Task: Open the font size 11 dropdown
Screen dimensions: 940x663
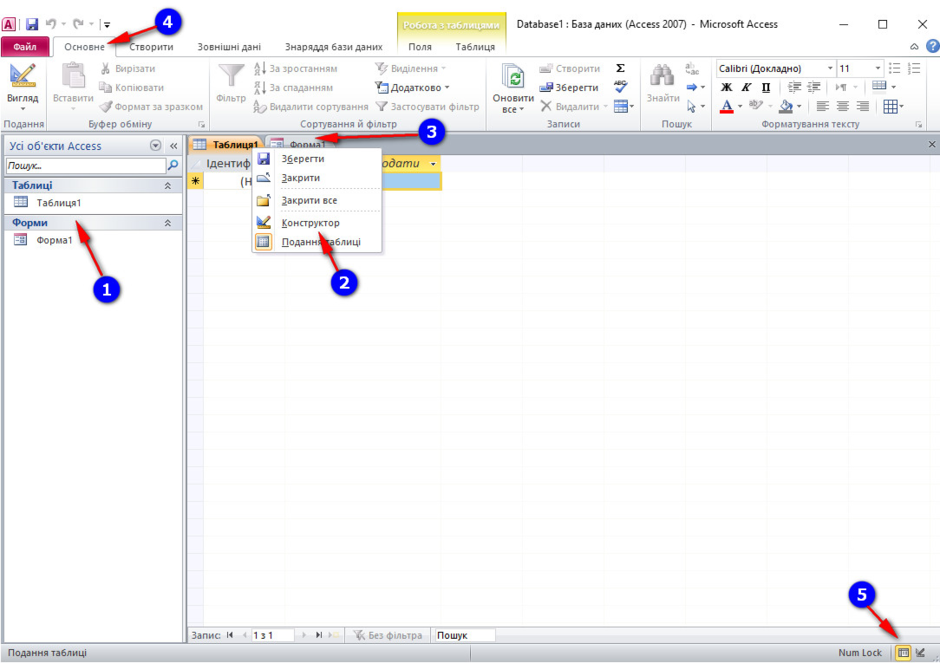Action: point(878,68)
